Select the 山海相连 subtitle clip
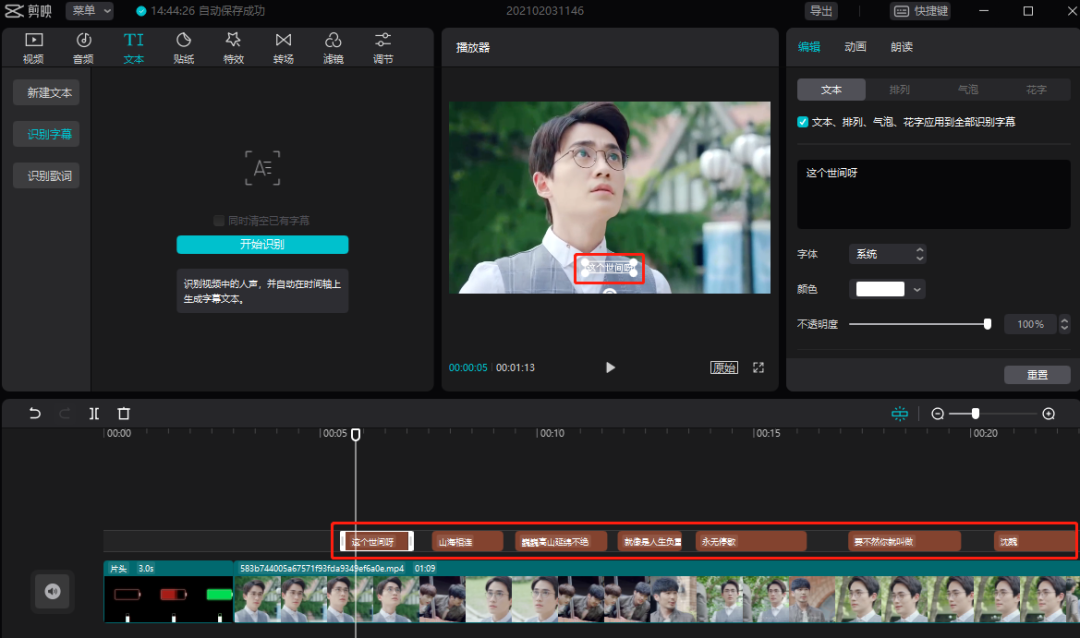 point(468,542)
